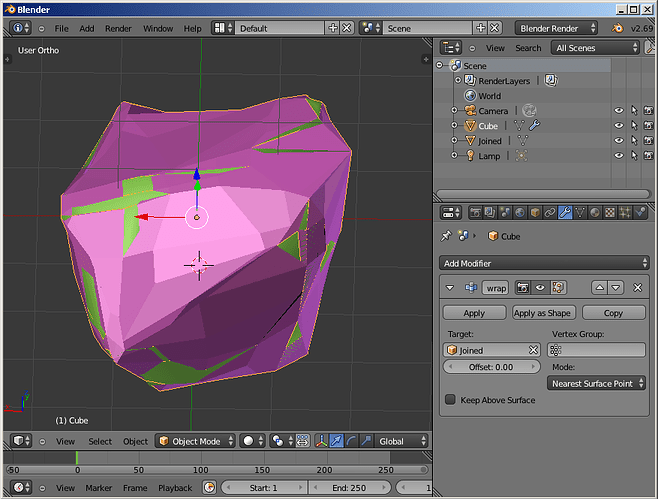Open the Physics properties tab

pos(640,213)
